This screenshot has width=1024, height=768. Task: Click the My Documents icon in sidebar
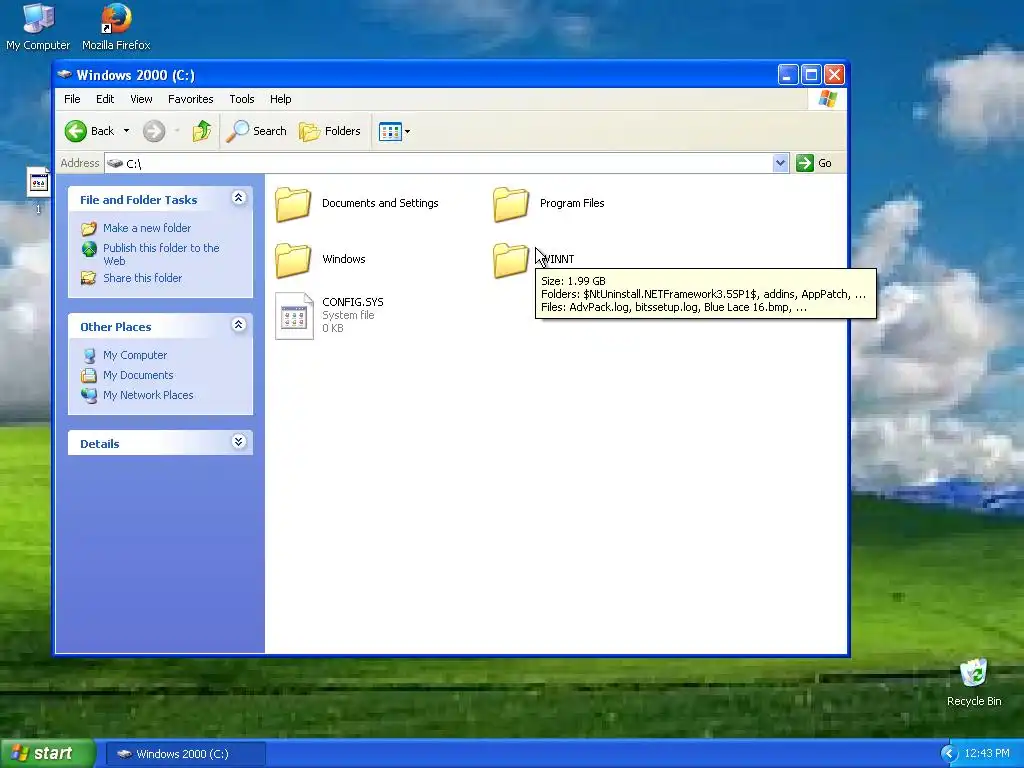click(89, 376)
